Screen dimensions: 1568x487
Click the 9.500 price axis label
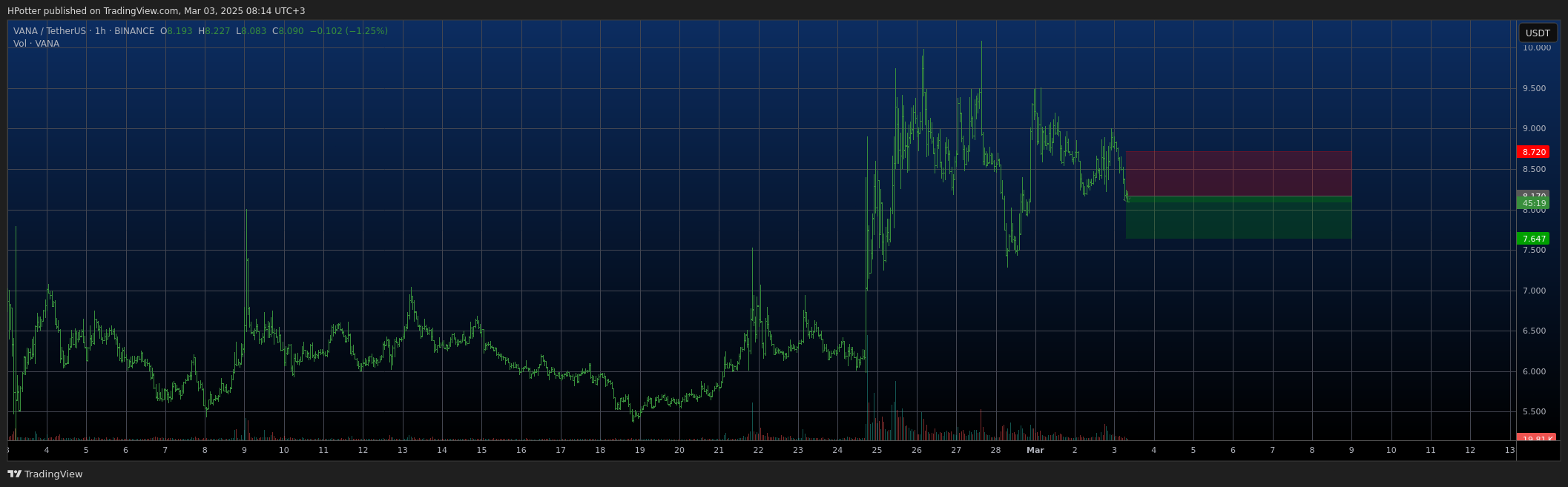click(1534, 89)
